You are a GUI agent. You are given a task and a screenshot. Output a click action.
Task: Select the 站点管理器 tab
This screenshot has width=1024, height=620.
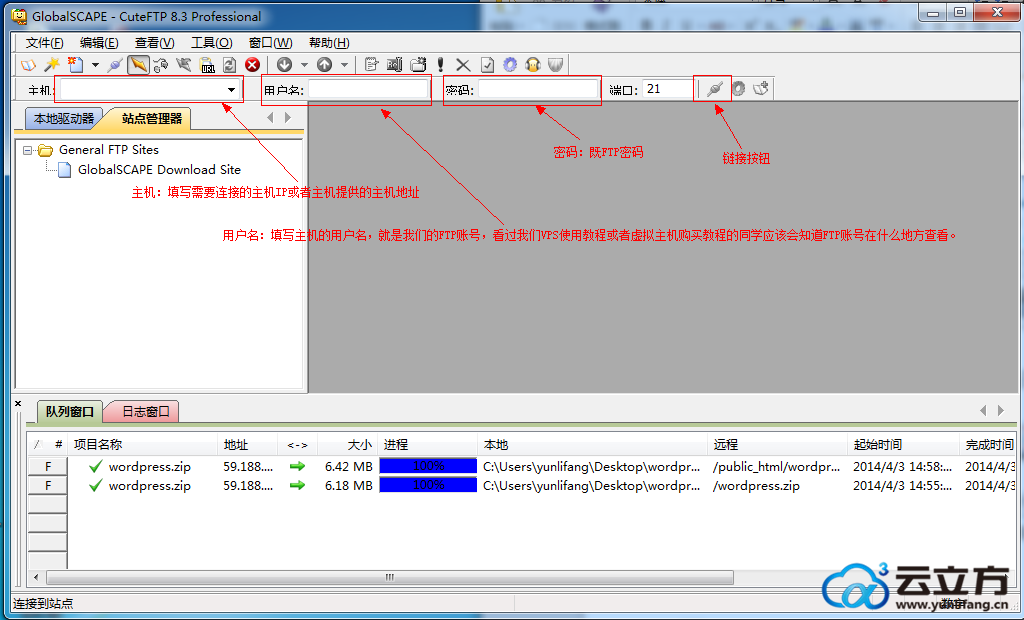point(152,119)
